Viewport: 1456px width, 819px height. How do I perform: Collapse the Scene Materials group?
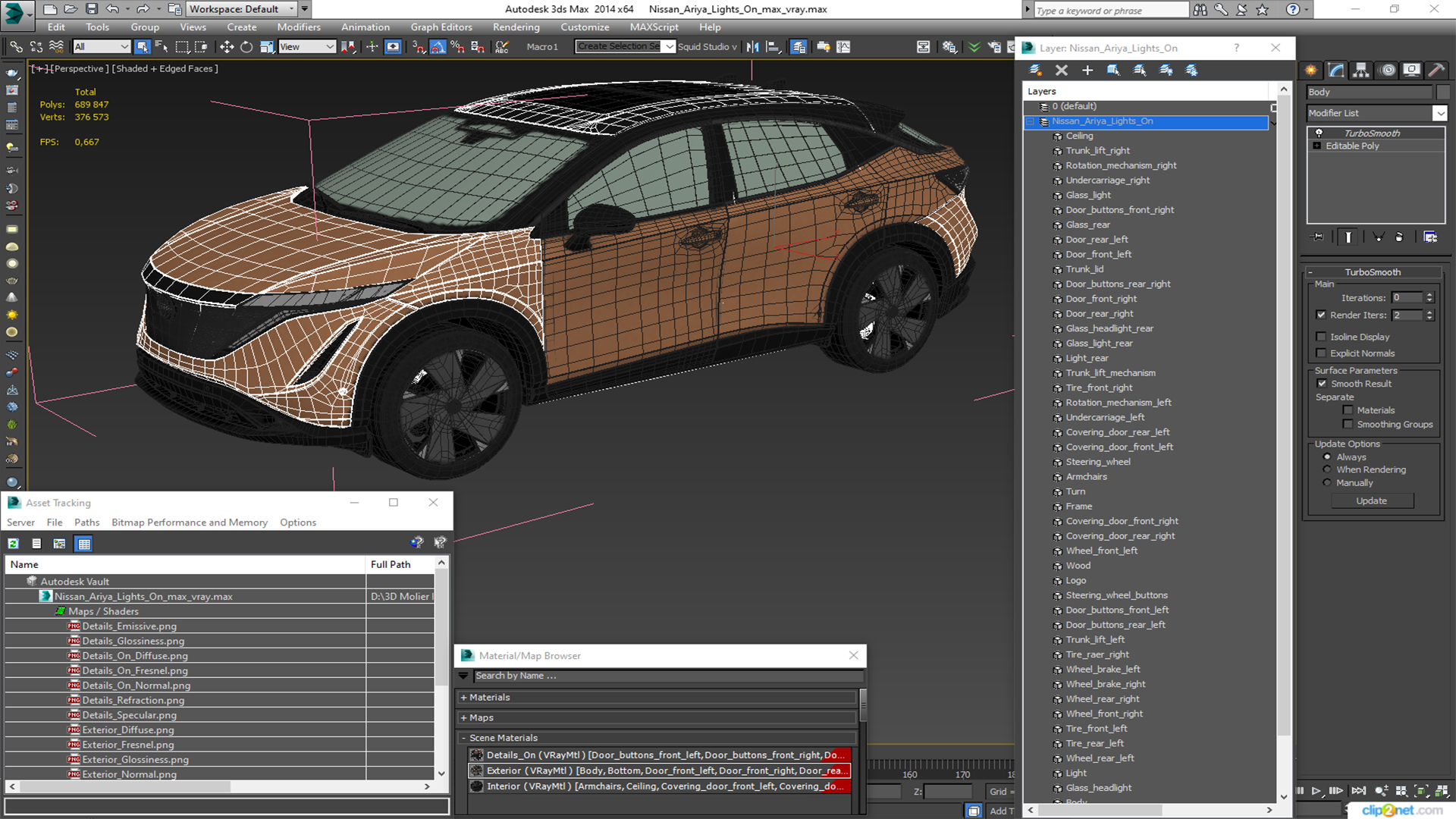click(463, 738)
